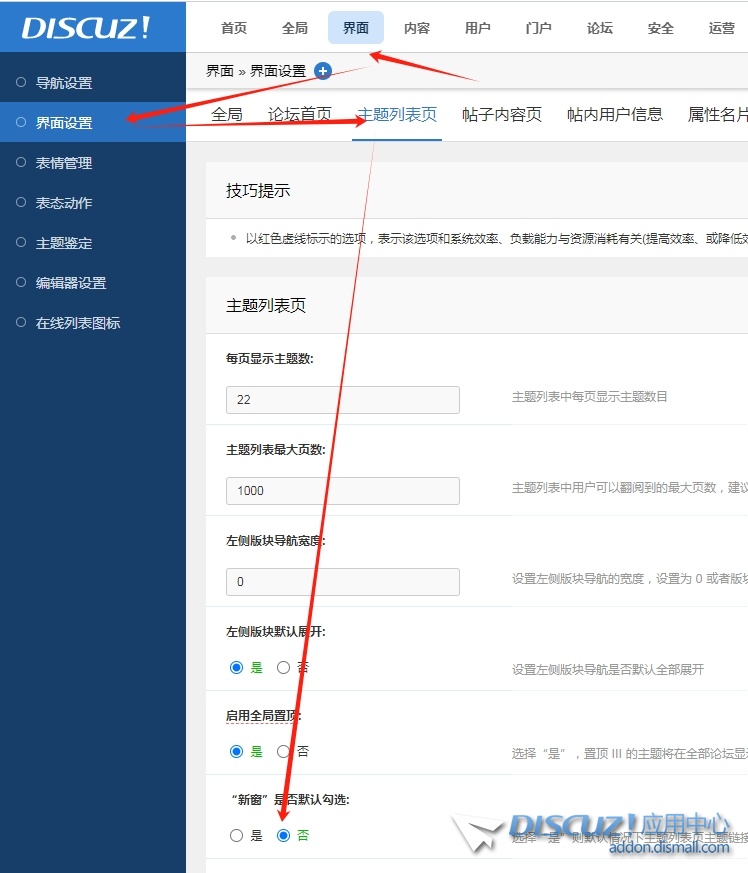Open 全局 in top navigation
Viewport: 748px width, 873px height.
(295, 28)
